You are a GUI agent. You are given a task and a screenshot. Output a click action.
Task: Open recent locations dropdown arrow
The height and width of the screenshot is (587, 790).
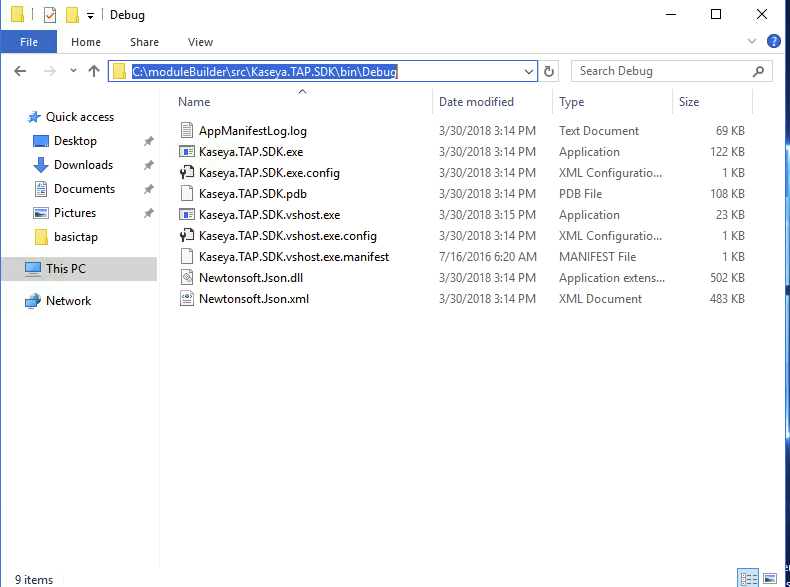tap(74, 71)
